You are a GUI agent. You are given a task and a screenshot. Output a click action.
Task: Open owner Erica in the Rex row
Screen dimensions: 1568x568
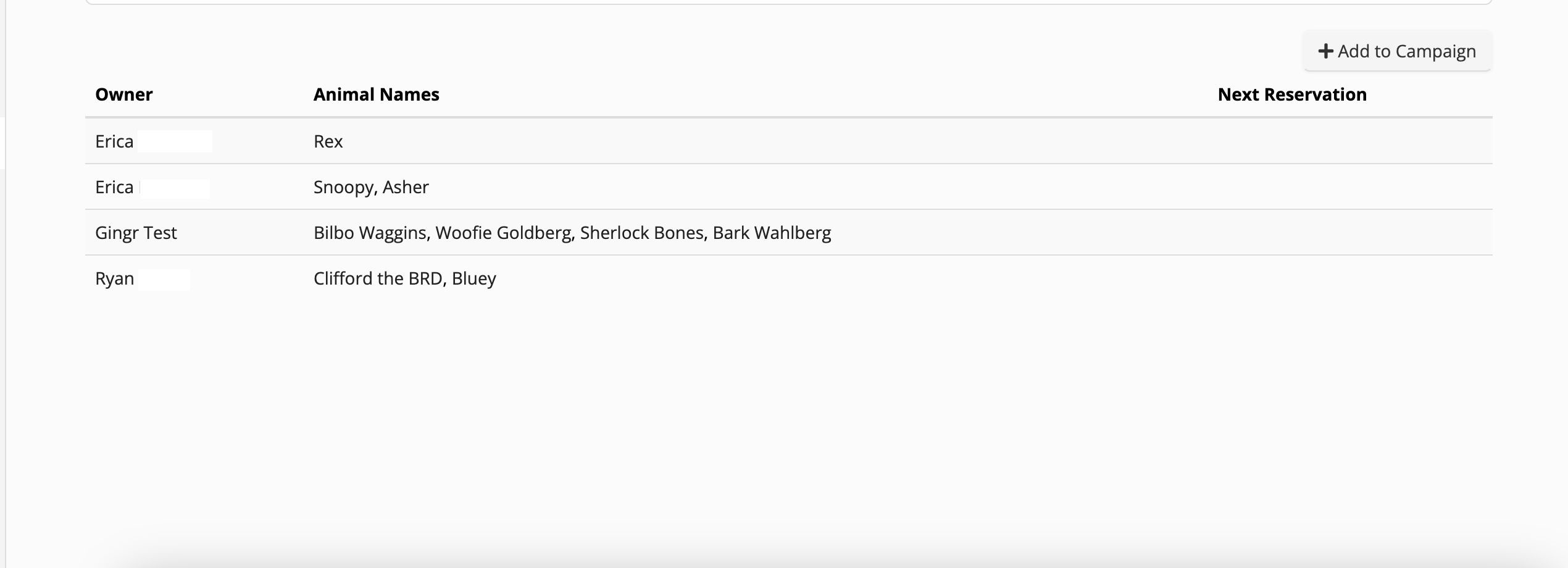coord(115,141)
